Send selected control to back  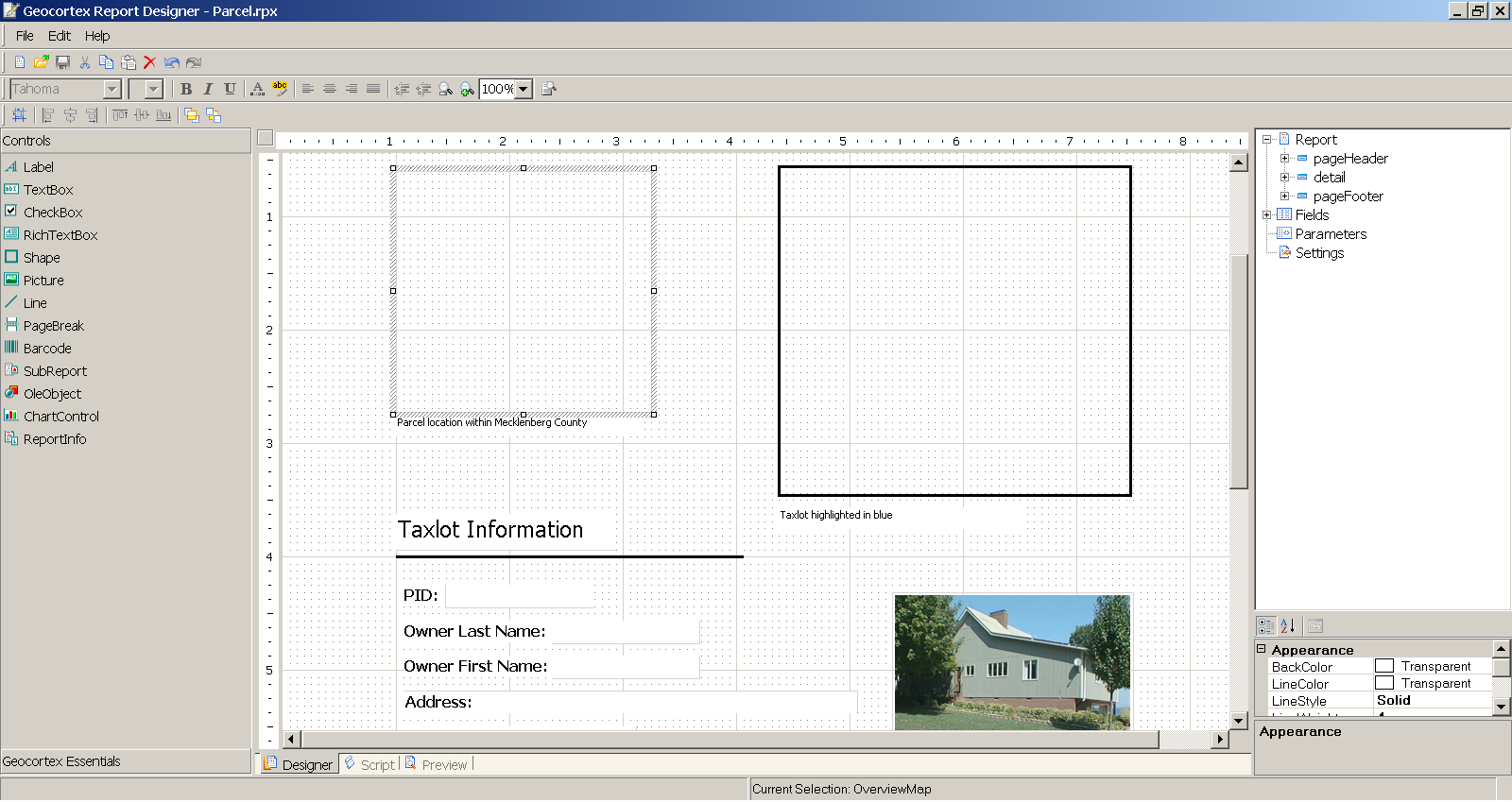pyautogui.click(x=214, y=115)
